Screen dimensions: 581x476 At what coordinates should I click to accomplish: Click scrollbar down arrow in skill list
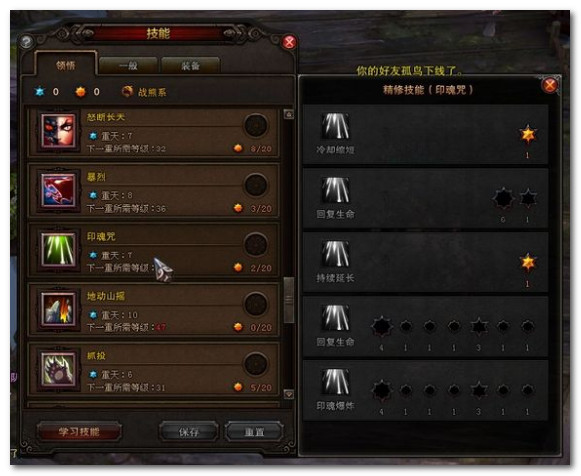(289, 394)
